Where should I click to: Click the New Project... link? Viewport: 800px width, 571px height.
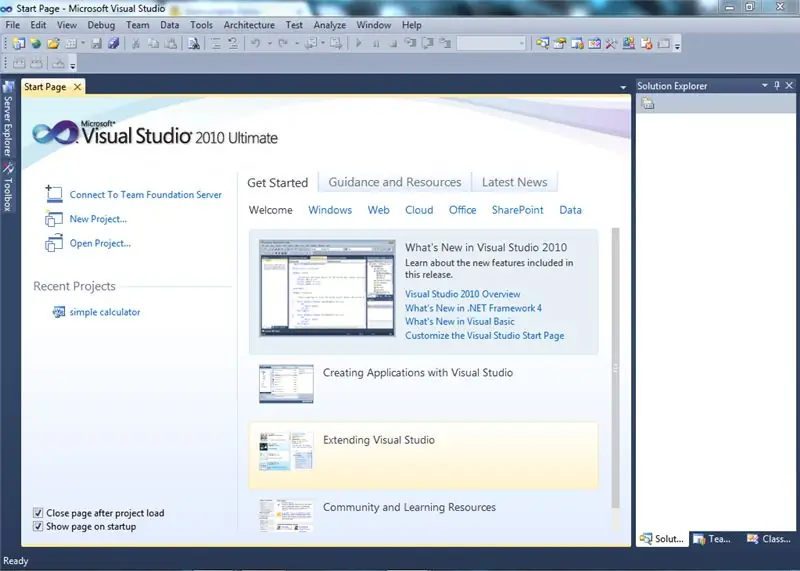pos(98,219)
